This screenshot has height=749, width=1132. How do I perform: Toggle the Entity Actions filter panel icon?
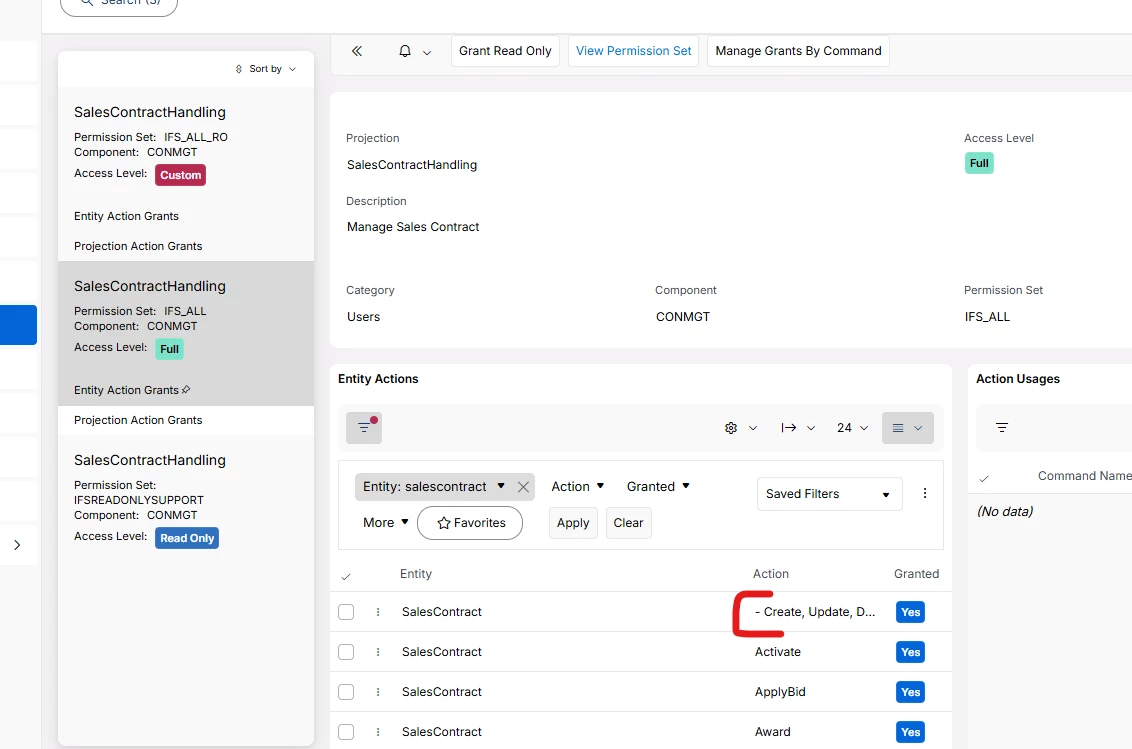coord(364,428)
